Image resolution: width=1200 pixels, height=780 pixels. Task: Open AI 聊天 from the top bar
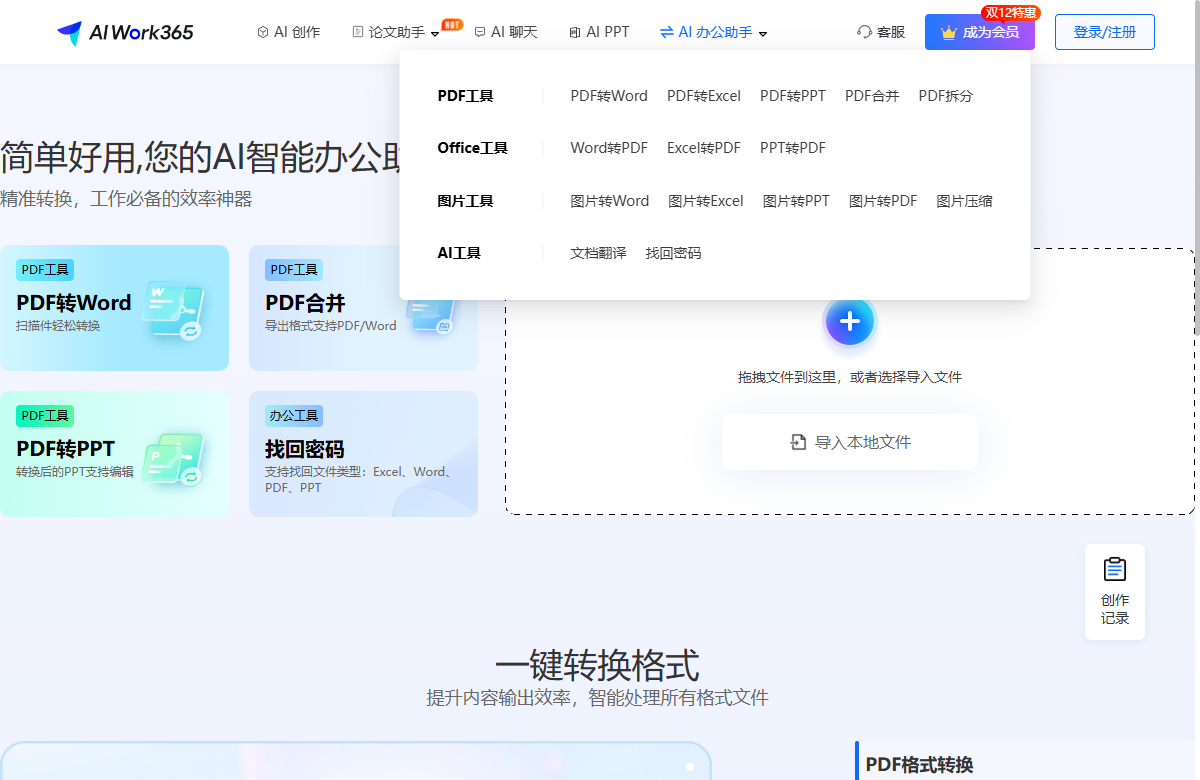[x=479, y=31]
